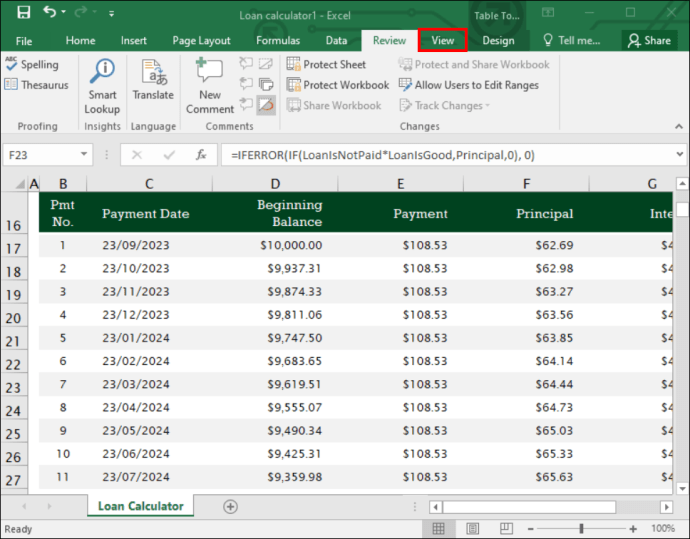Click the Payment Date column heading
Viewport: 690px width, 539px height.
coord(146,214)
